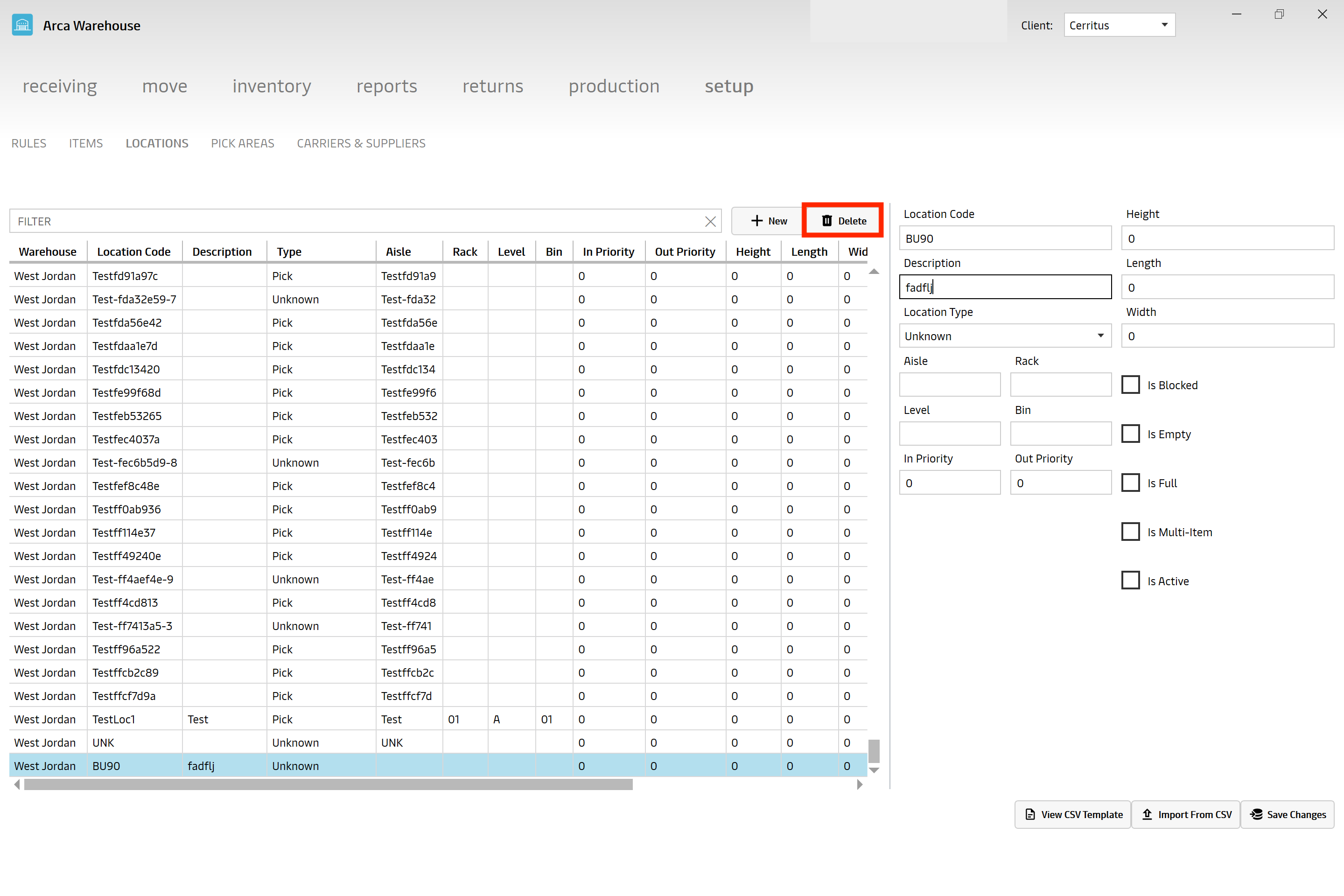Click the Width input field in details
This screenshot has width=1344, height=896.
1227,336
